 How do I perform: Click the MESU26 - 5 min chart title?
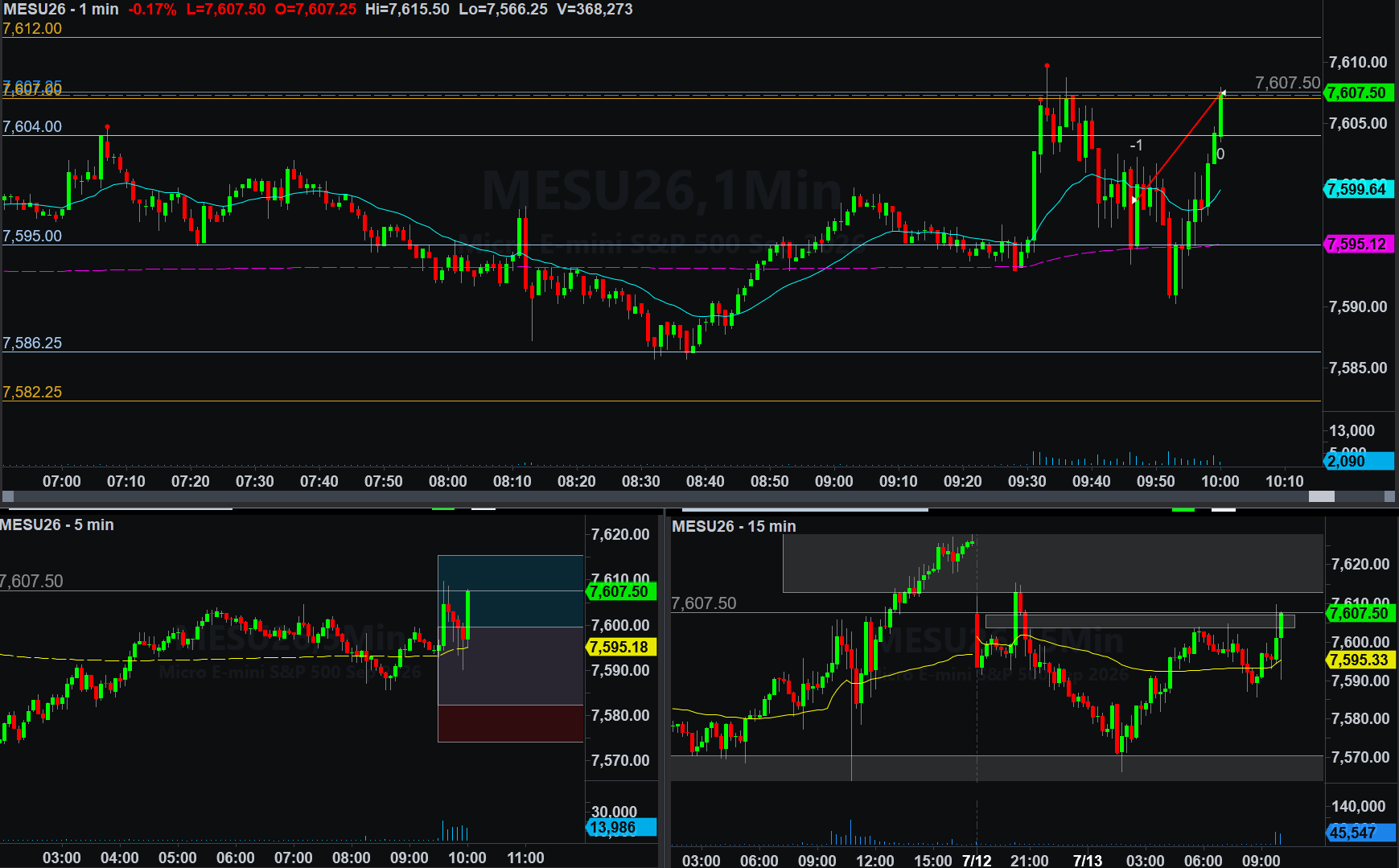pyautogui.click(x=57, y=525)
